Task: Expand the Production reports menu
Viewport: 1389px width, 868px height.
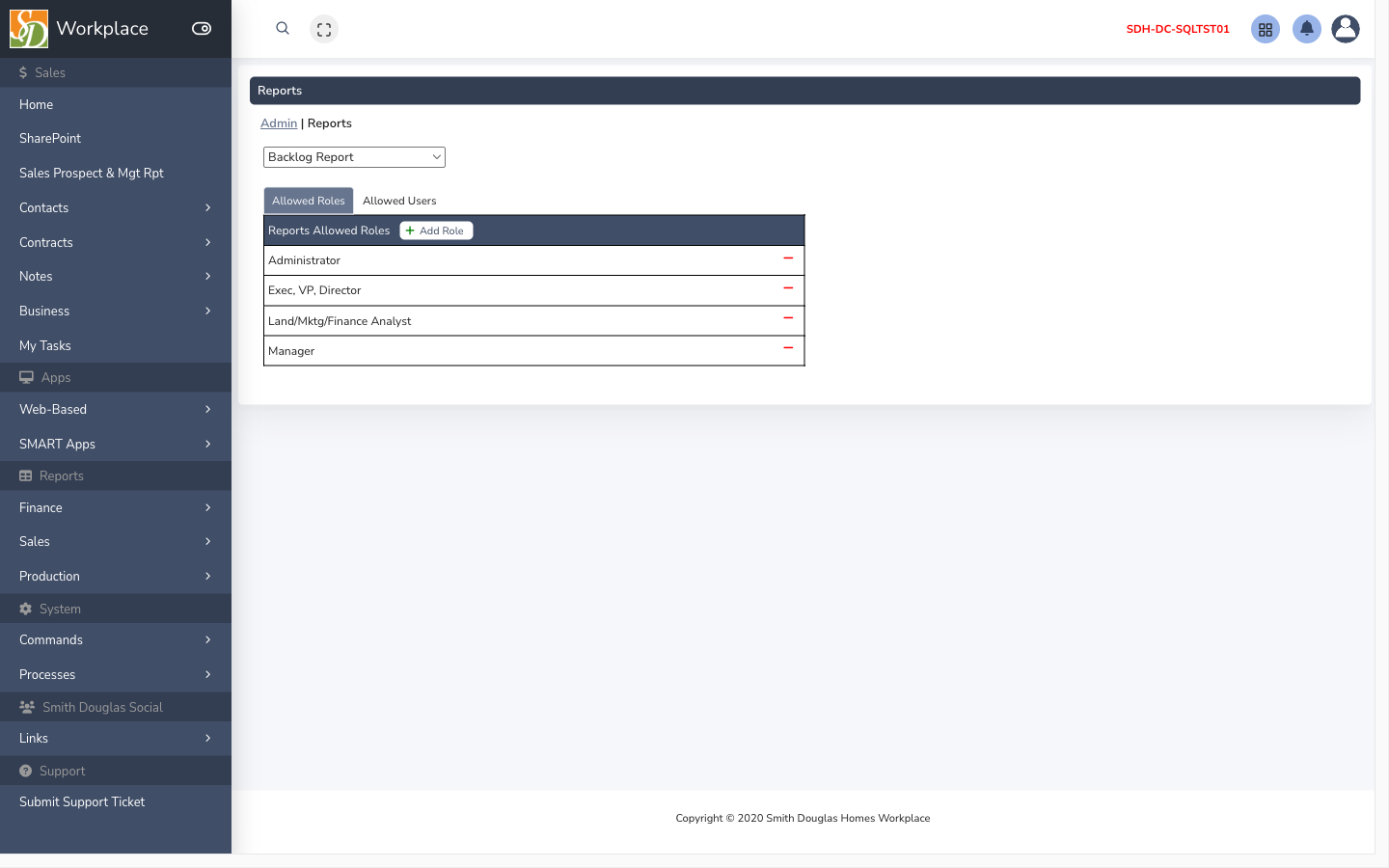Action: coord(116,577)
